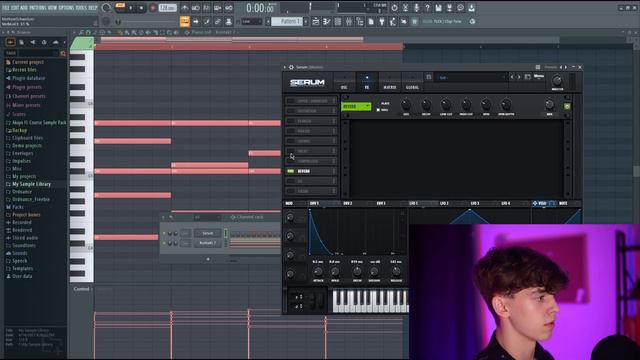Click the download content library icon
Image resolution: width=640 pixels, height=360 pixels.
471,8
